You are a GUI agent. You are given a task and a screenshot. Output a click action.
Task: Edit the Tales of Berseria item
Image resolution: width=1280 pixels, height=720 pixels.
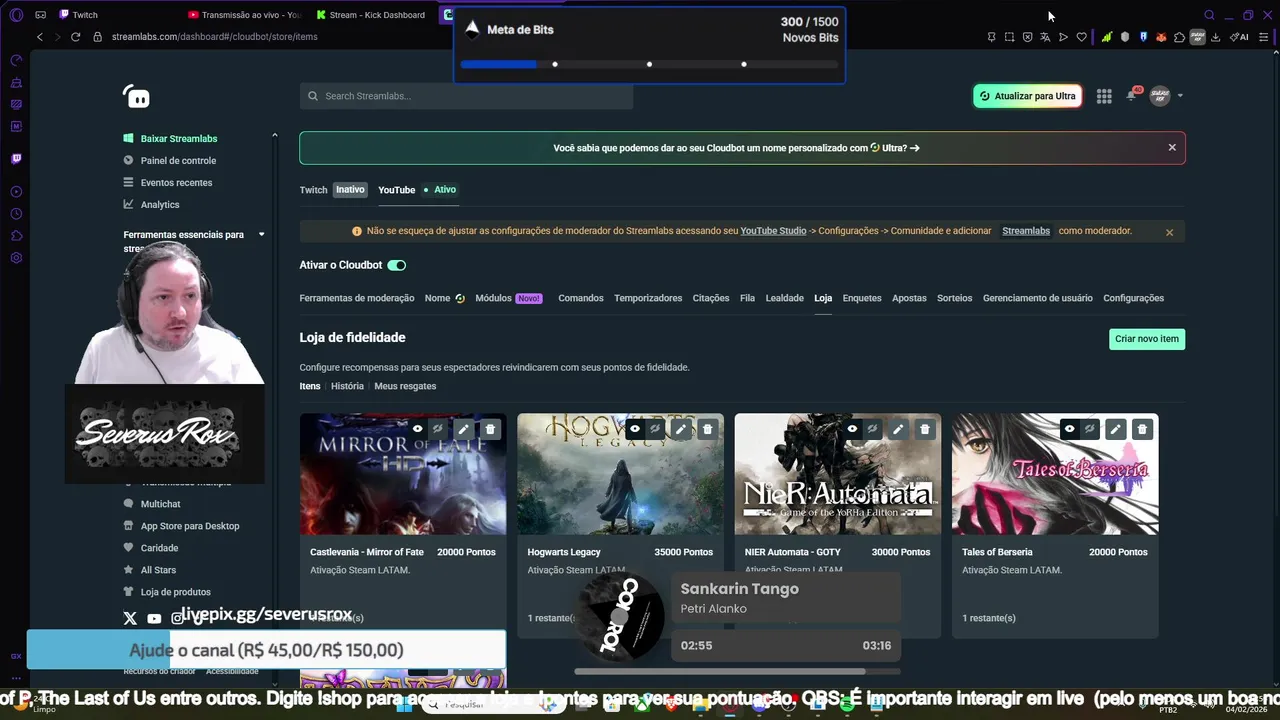pyautogui.click(x=1115, y=429)
